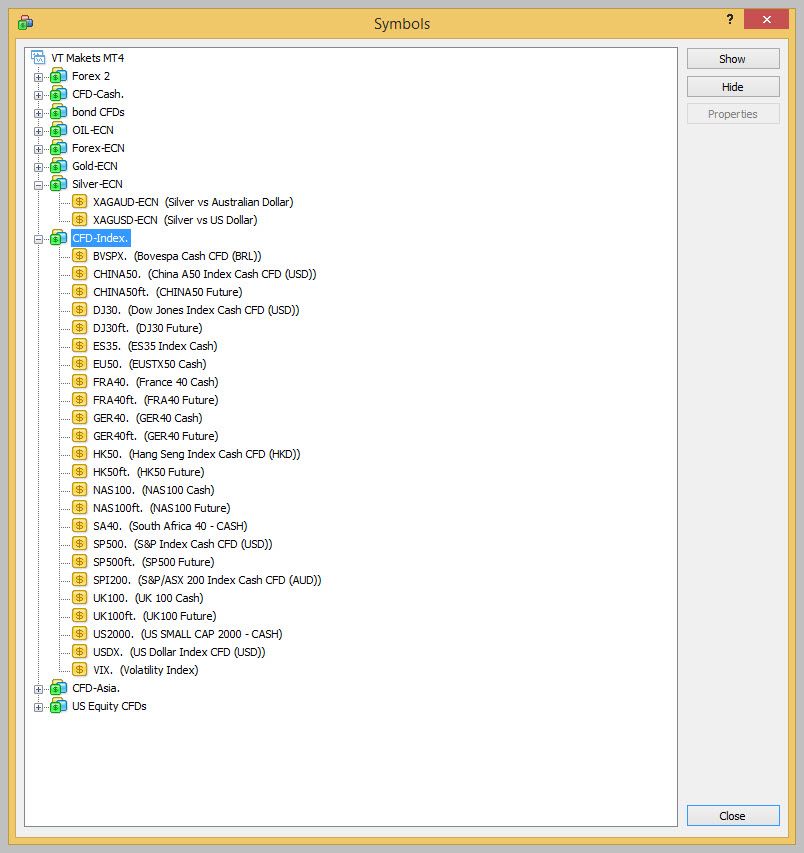Select BVSPX. (Bovespa Cash CFD) text
This screenshot has height=853, width=804.
pyautogui.click(x=177, y=256)
